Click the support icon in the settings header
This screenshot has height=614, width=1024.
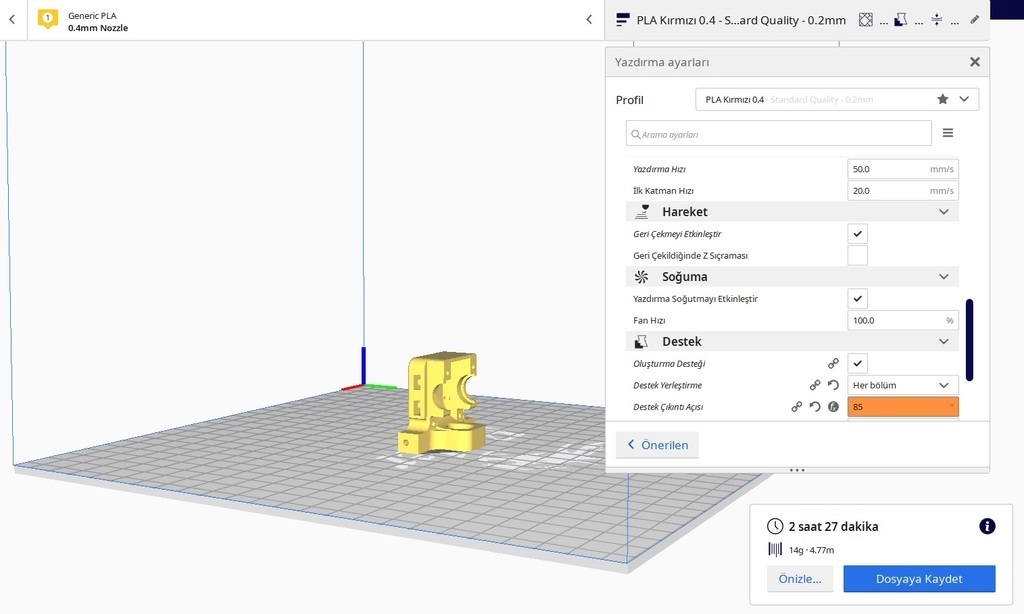coord(641,341)
